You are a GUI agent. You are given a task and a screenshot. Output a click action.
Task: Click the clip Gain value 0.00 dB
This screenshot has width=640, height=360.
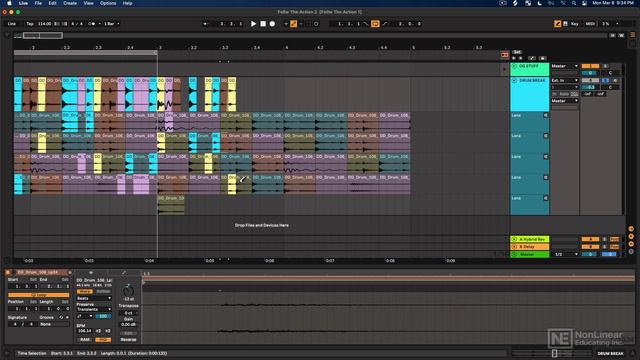pyautogui.click(x=128, y=324)
